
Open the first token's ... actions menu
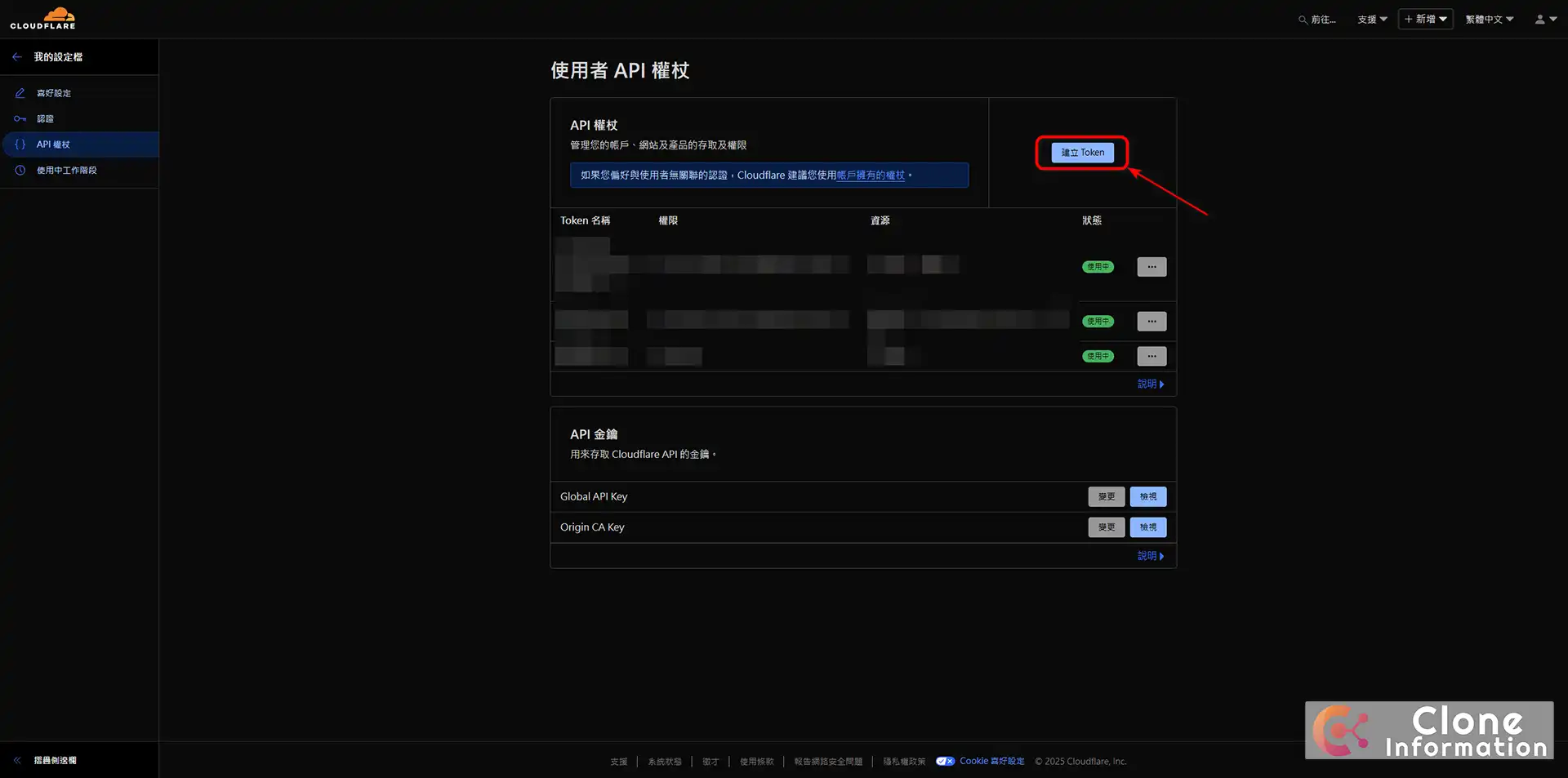tap(1151, 266)
